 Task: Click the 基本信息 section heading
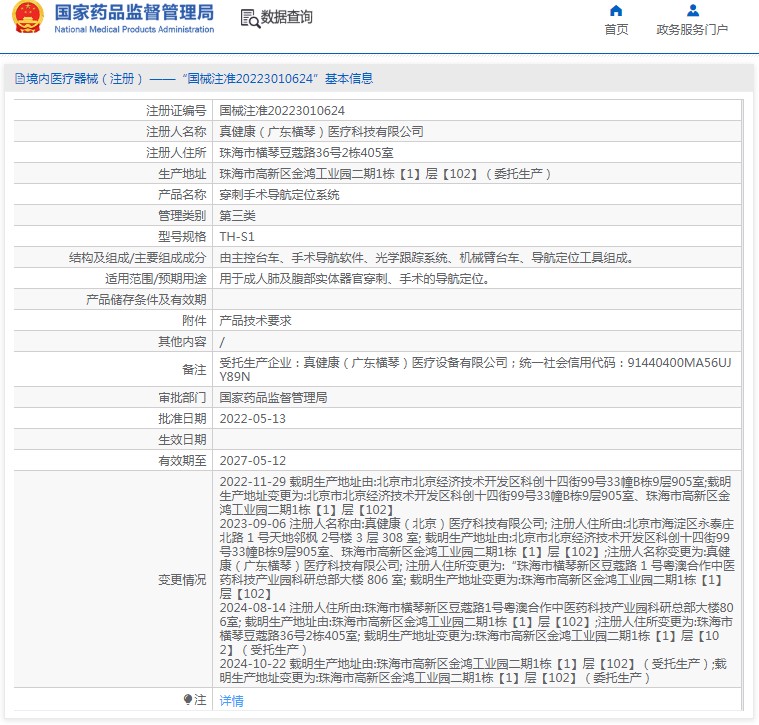349,78
